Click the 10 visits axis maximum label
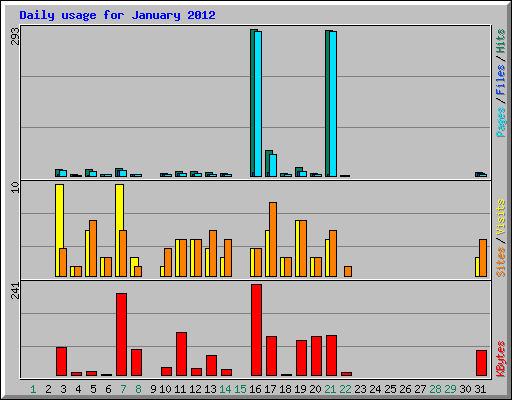The height and width of the screenshot is (400, 512). click(x=15, y=187)
